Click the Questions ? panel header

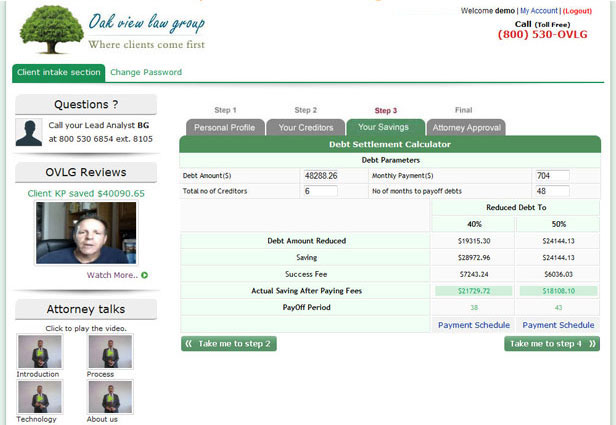click(x=86, y=104)
